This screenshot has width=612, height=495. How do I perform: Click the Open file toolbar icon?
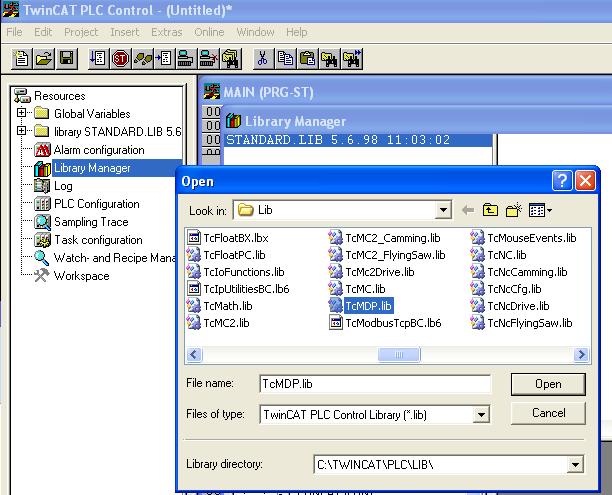click(x=44, y=59)
